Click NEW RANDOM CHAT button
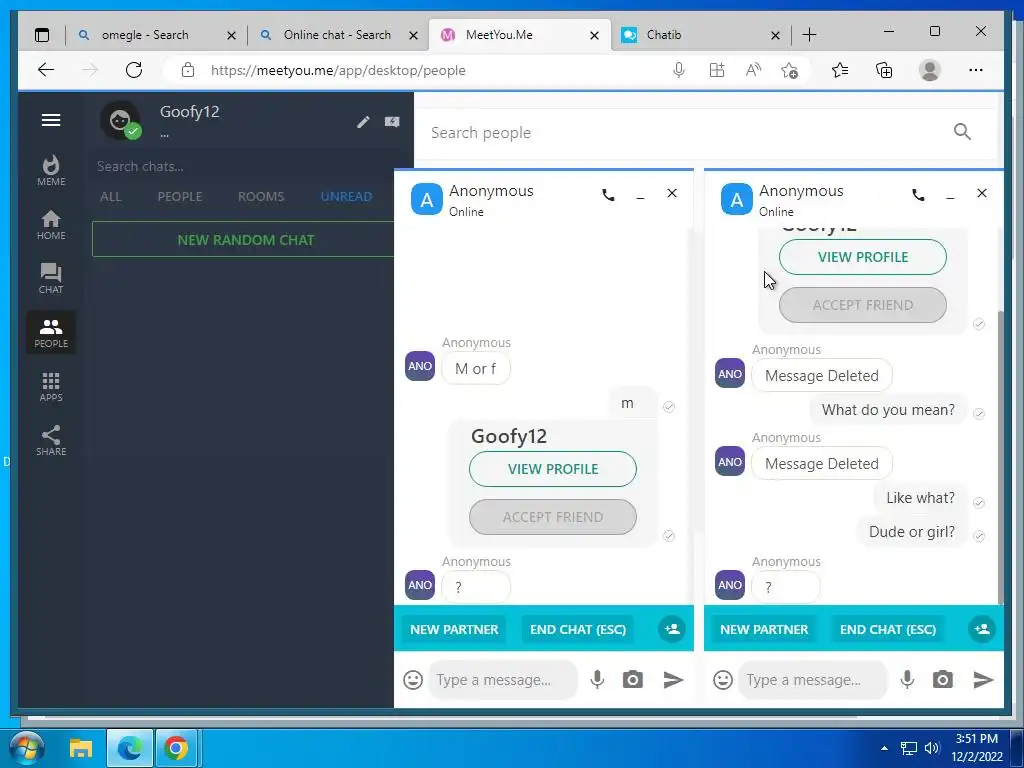 (x=246, y=240)
